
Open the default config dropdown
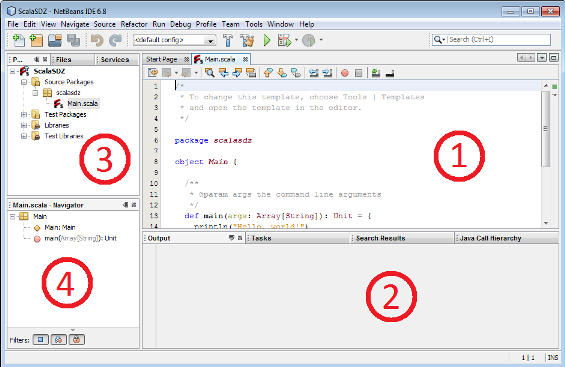[x=174, y=40]
